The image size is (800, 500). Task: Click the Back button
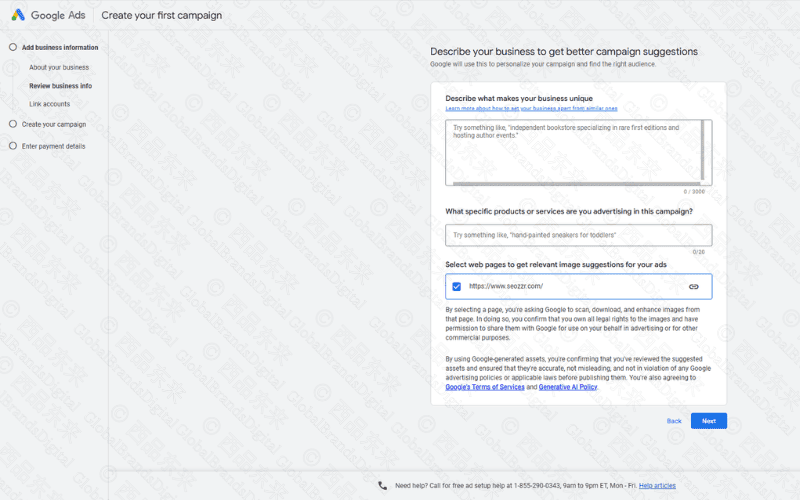[674, 421]
